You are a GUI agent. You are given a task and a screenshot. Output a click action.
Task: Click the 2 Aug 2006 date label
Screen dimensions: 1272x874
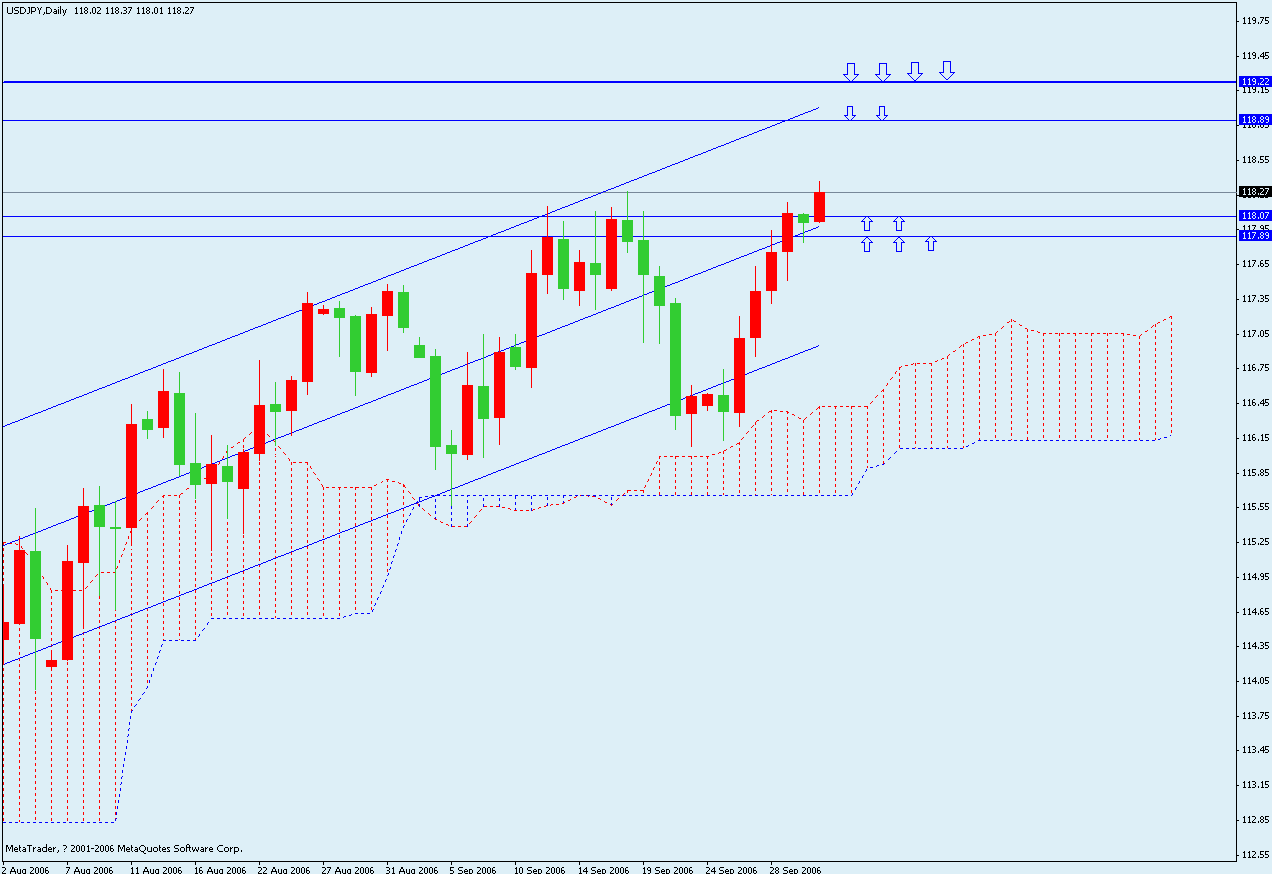26,870
